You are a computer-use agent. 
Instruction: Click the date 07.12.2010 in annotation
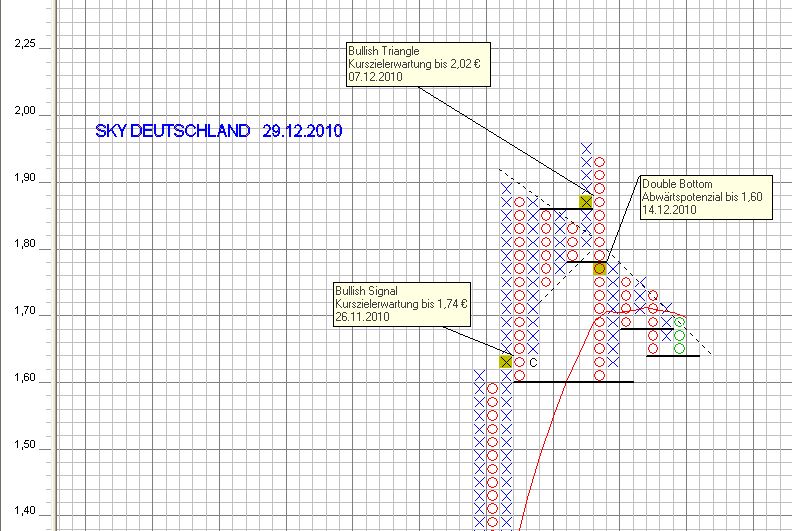pyautogui.click(x=375, y=77)
